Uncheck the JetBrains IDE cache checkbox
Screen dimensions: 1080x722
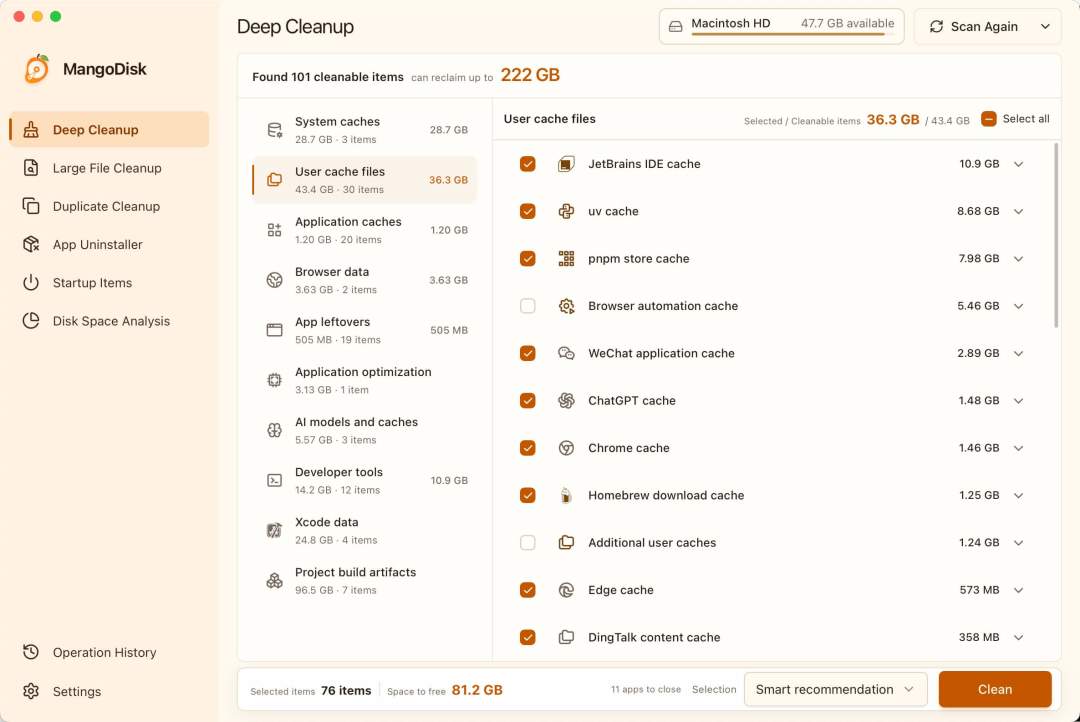[x=528, y=164]
